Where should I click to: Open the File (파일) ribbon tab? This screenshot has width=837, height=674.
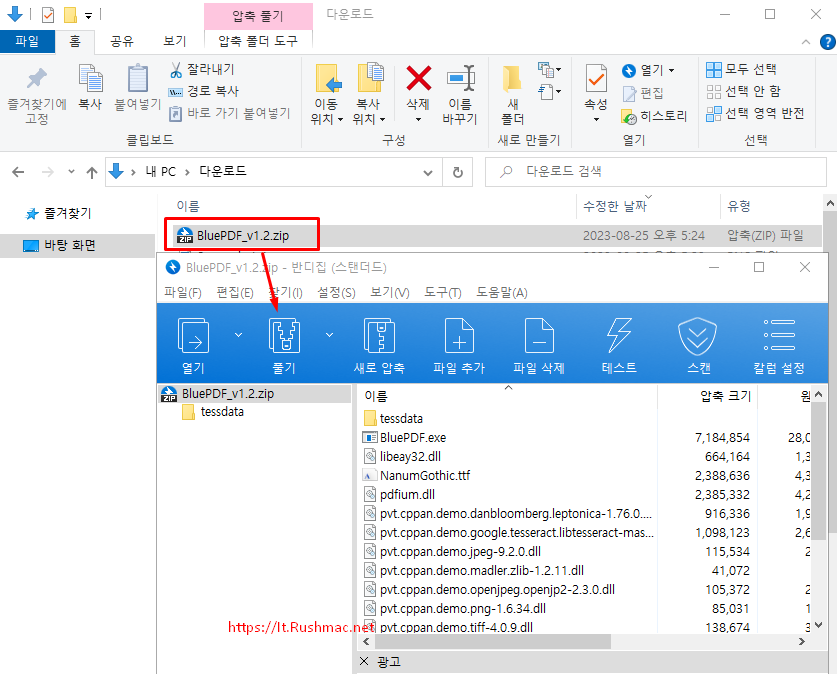(27, 42)
